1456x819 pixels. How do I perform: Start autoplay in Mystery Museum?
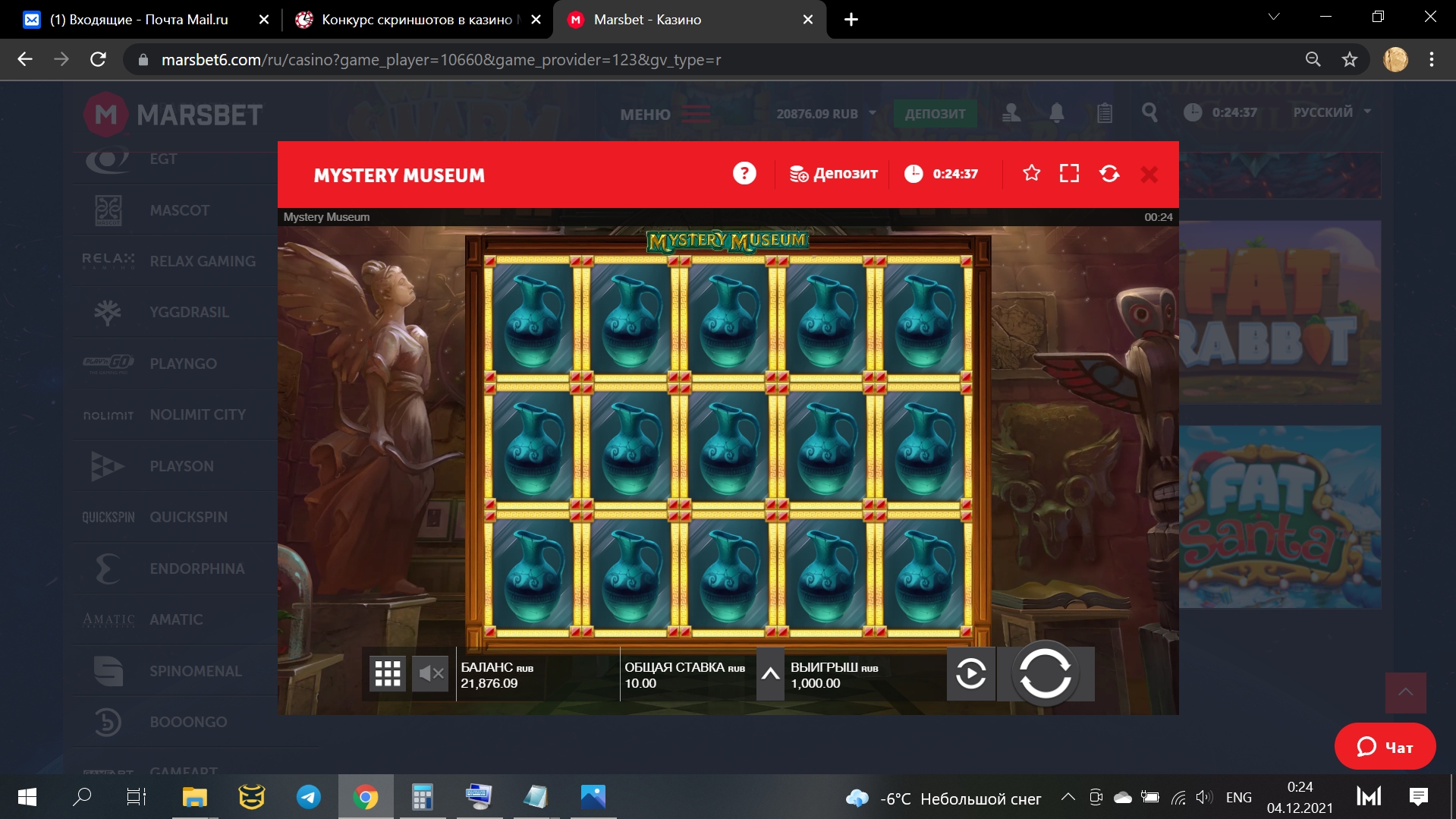coord(970,673)
